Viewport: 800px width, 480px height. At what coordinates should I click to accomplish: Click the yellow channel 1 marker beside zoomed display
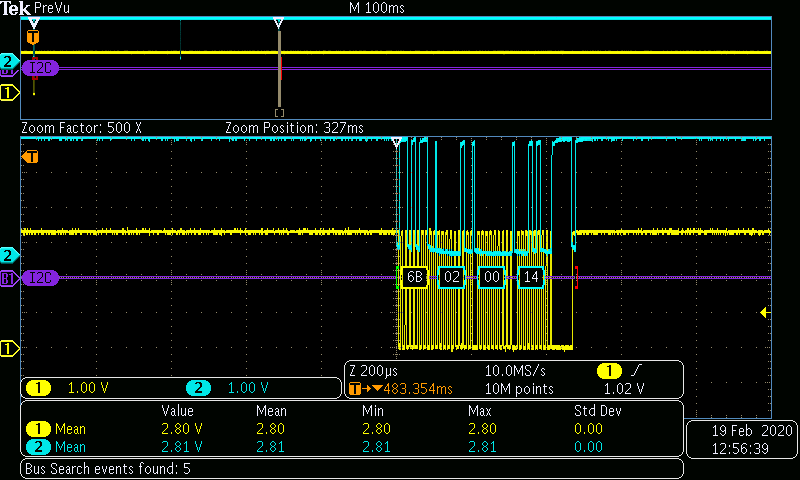pos(8,348)
